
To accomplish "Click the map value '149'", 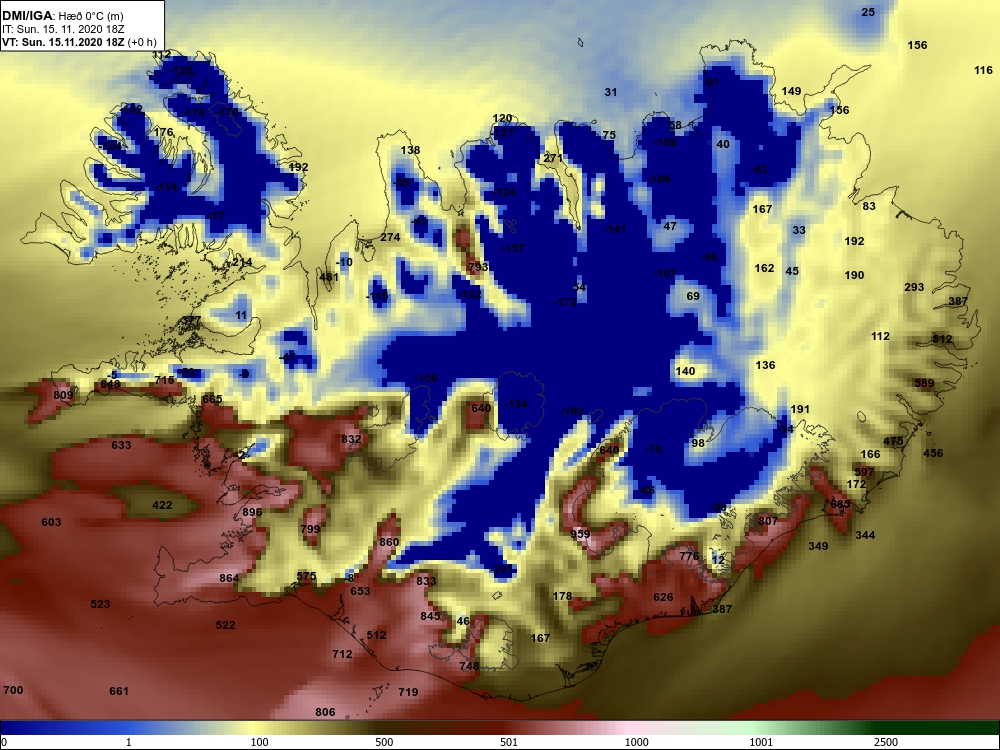I will click(x=791, y=91).
